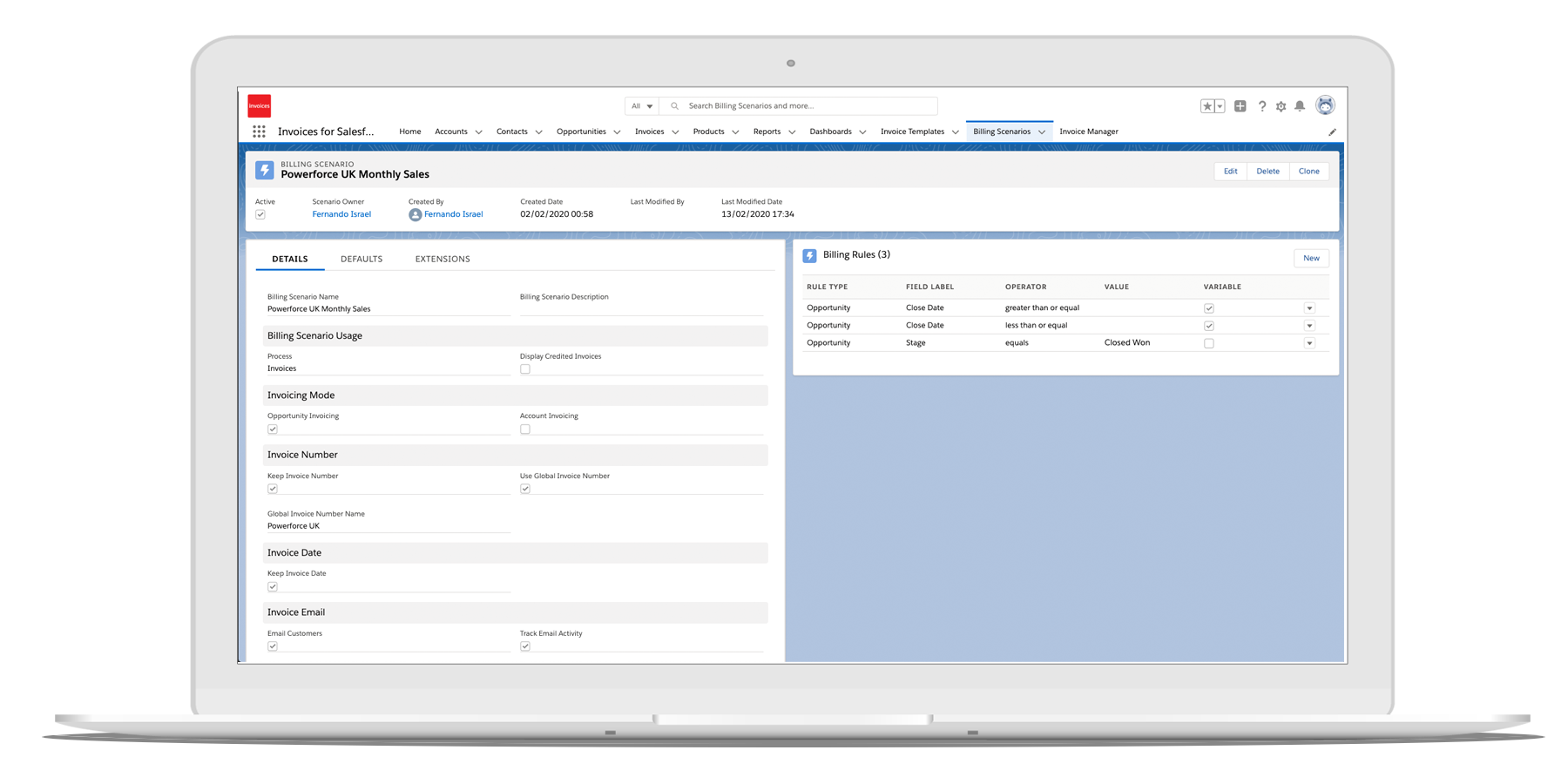The height and width of the screenshot is (784, 1568).
Task: Enable the Display Credited Invoices checkbox
Action: 525,369
